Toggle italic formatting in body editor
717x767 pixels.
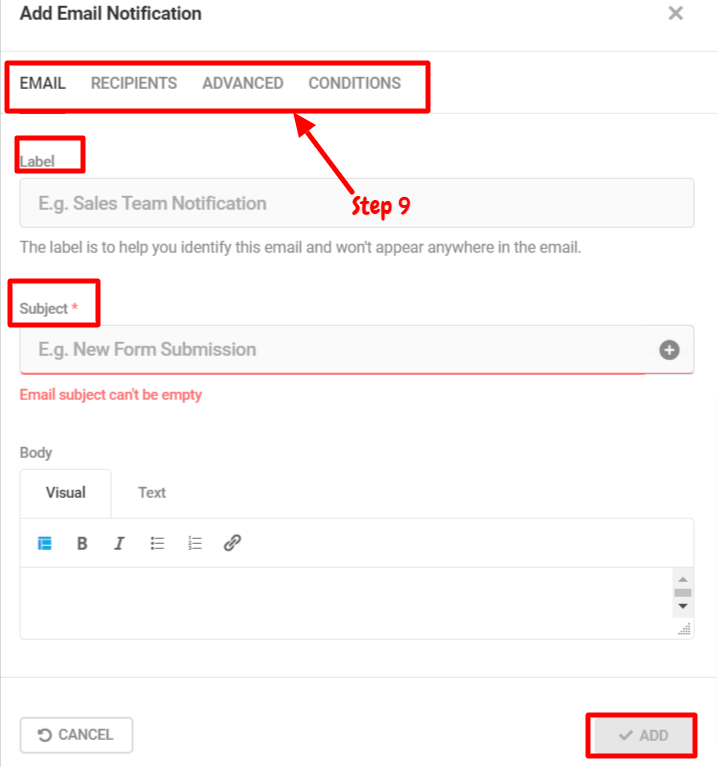click(x=119, y=543)
